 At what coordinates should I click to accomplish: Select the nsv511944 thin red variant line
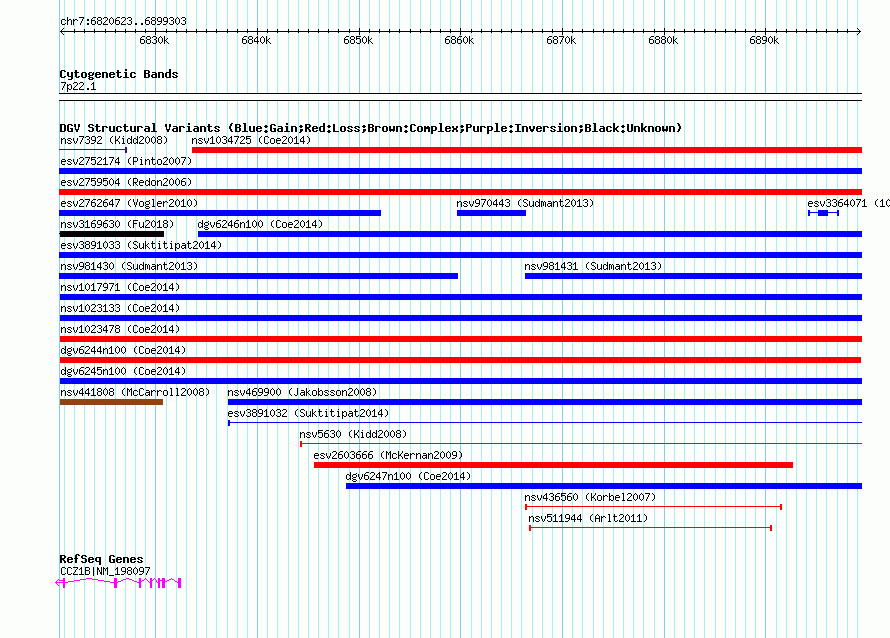coord(650,528)
